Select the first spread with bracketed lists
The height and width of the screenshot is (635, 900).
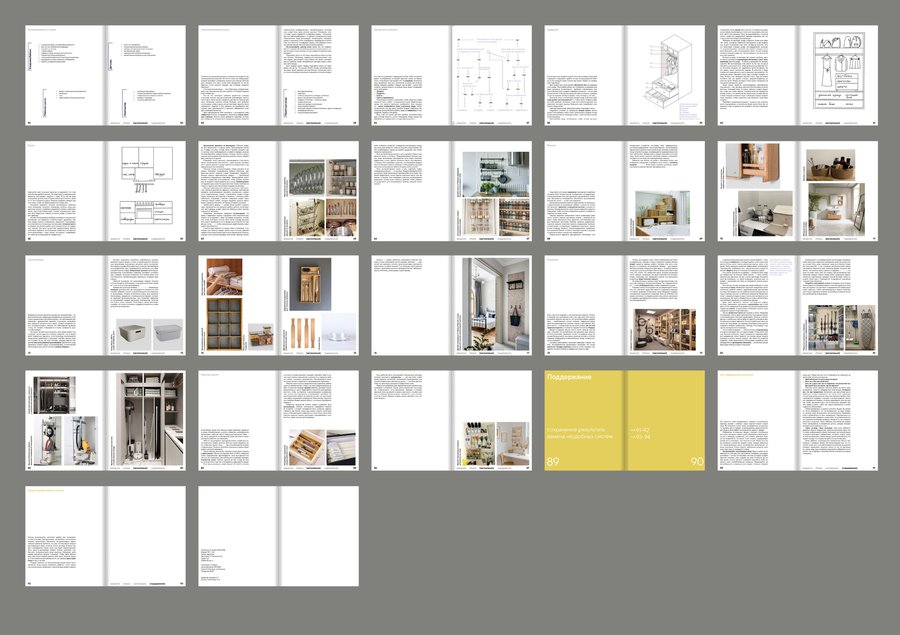tap(106, 75)
